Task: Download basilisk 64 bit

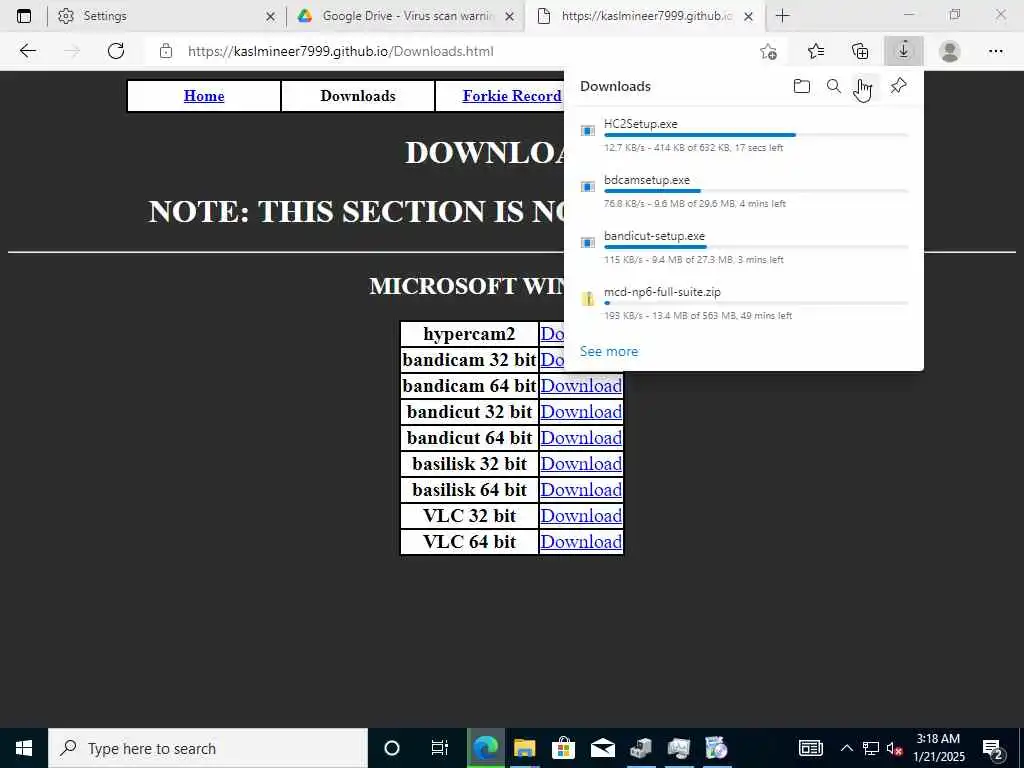Action: tap(581, 490)
